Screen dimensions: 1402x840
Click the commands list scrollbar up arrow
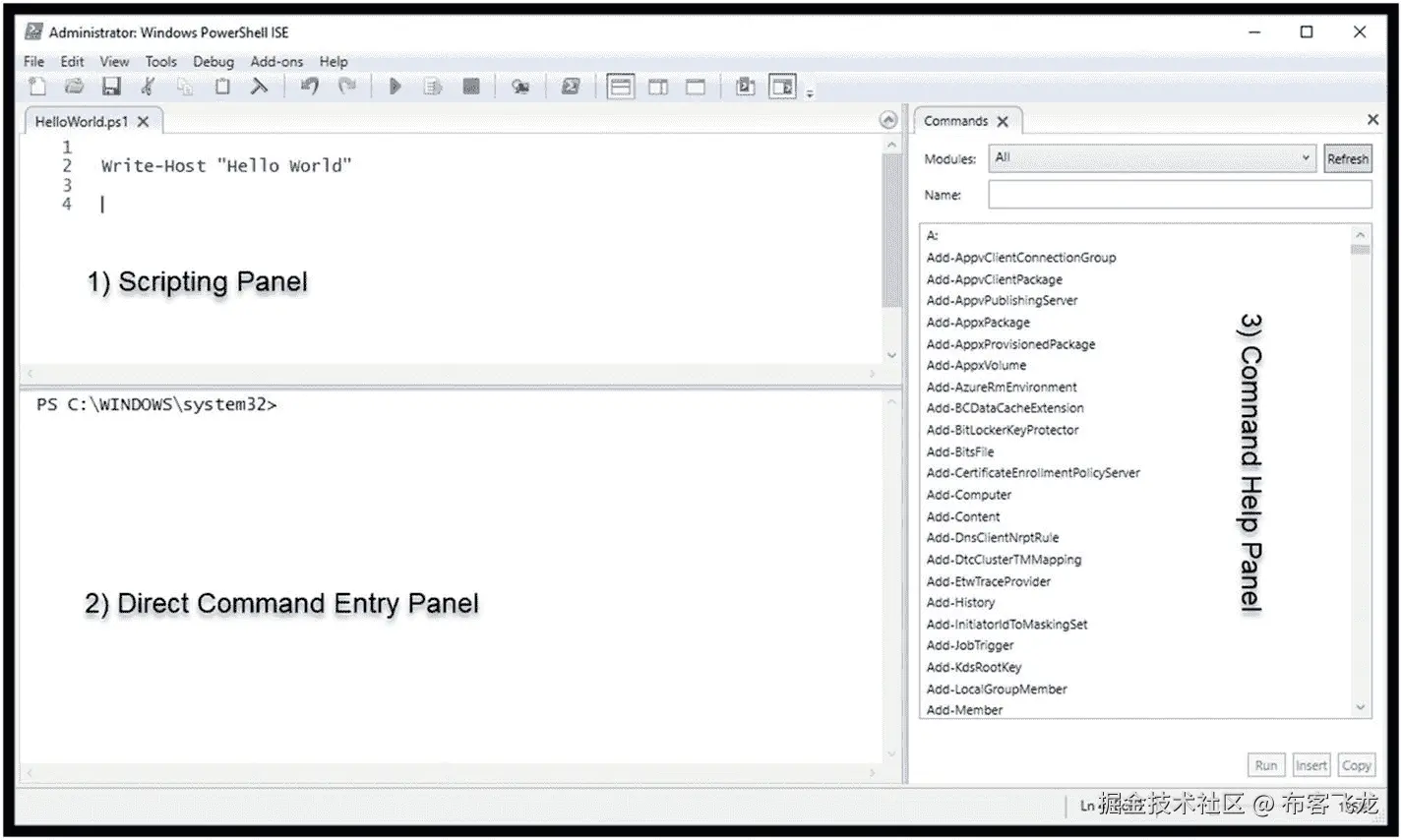click(1361, 235)
